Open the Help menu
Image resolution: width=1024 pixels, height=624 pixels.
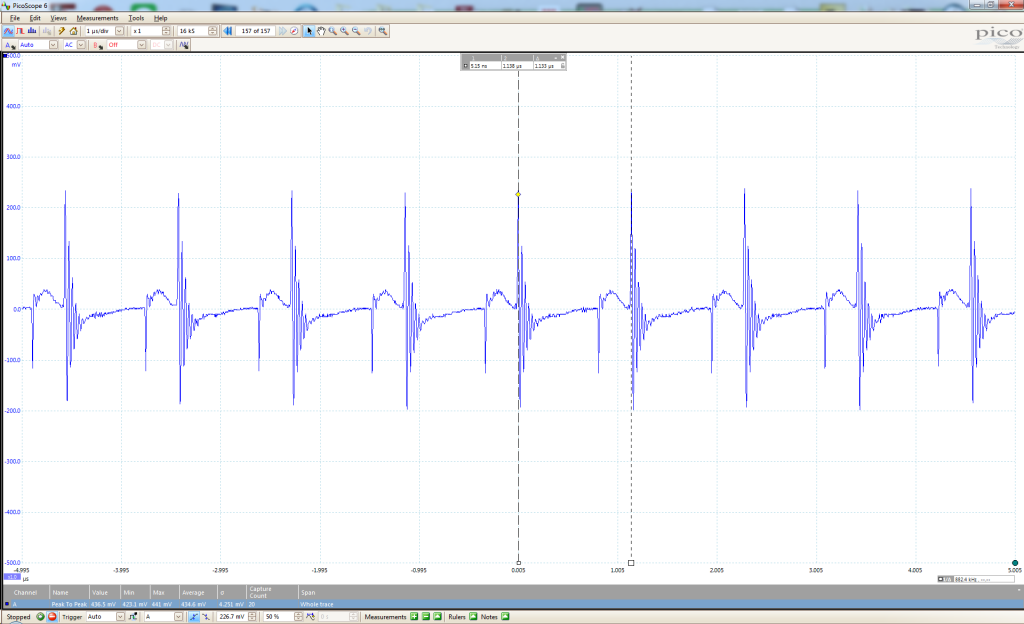pyautogui.click(x=161, y=18)
